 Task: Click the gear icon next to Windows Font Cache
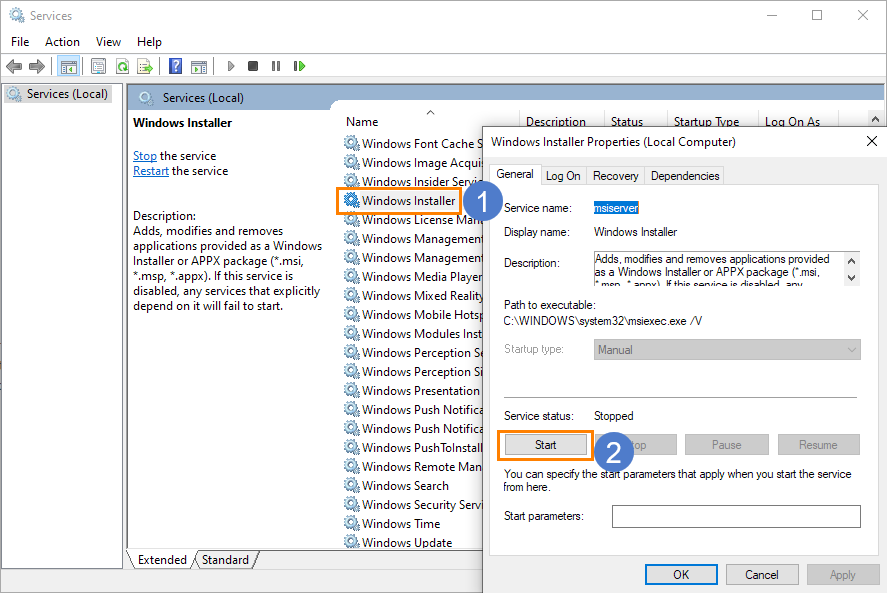(352, 143)
